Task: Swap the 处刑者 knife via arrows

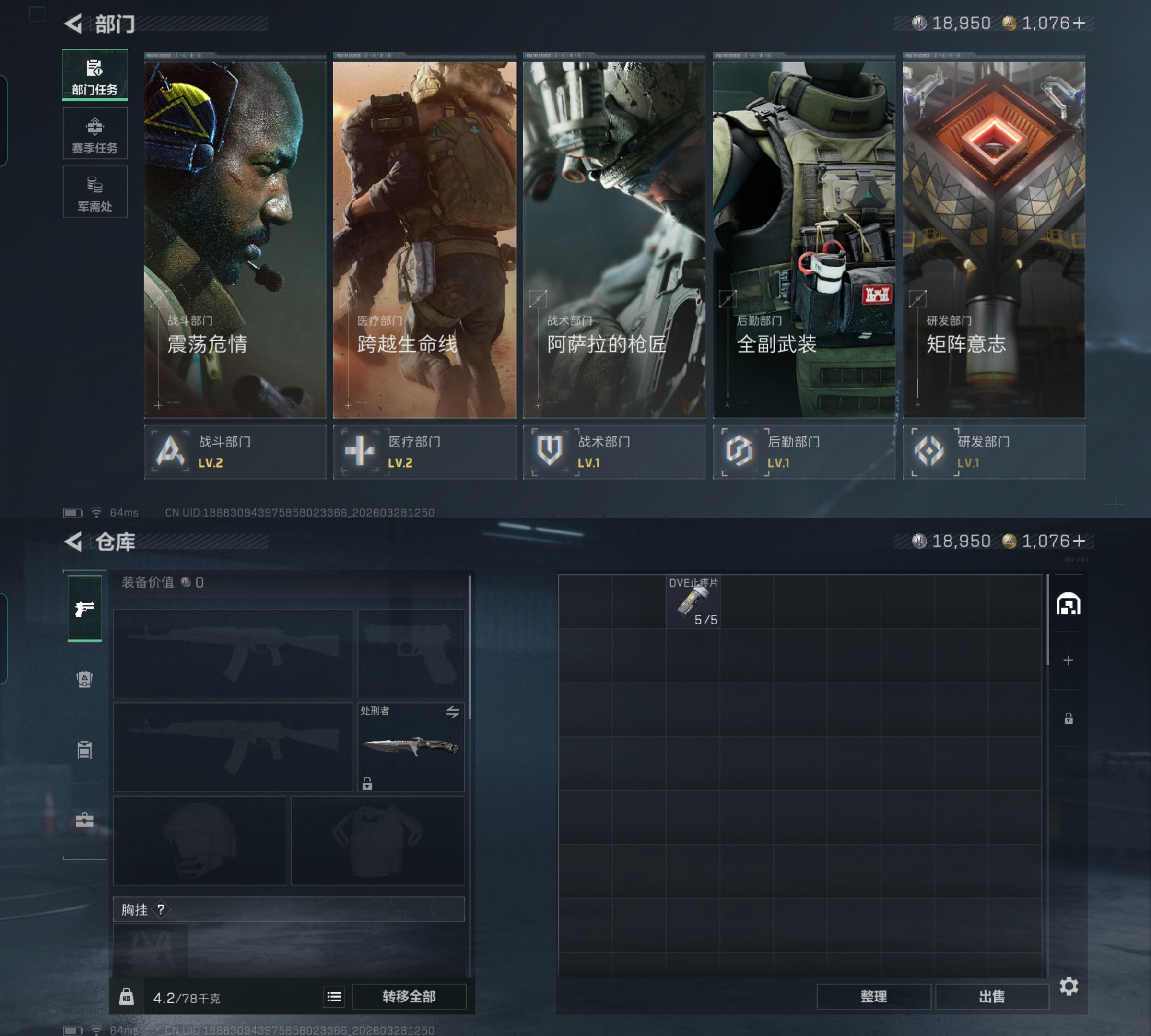Action: coord(453,712)
